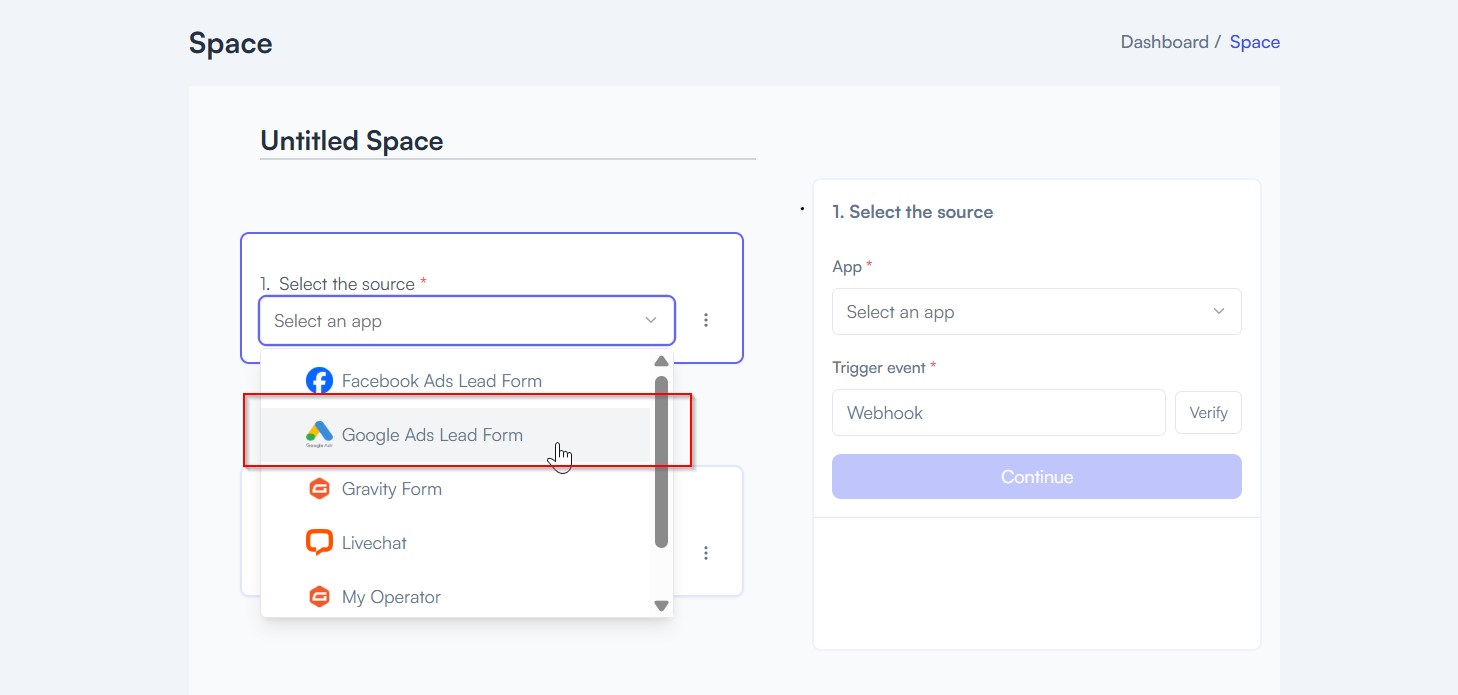Click the Verify button
The width and height of the screenshot is (1458, 695).
click(1208, 413)
